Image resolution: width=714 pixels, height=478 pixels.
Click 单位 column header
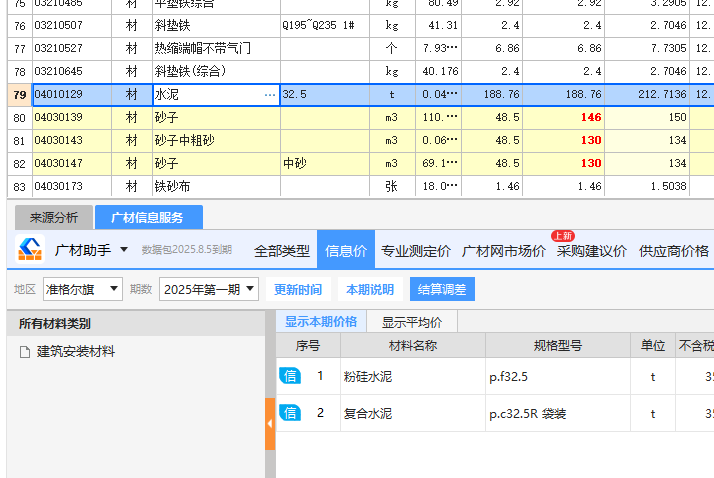(x=653, y=346)
